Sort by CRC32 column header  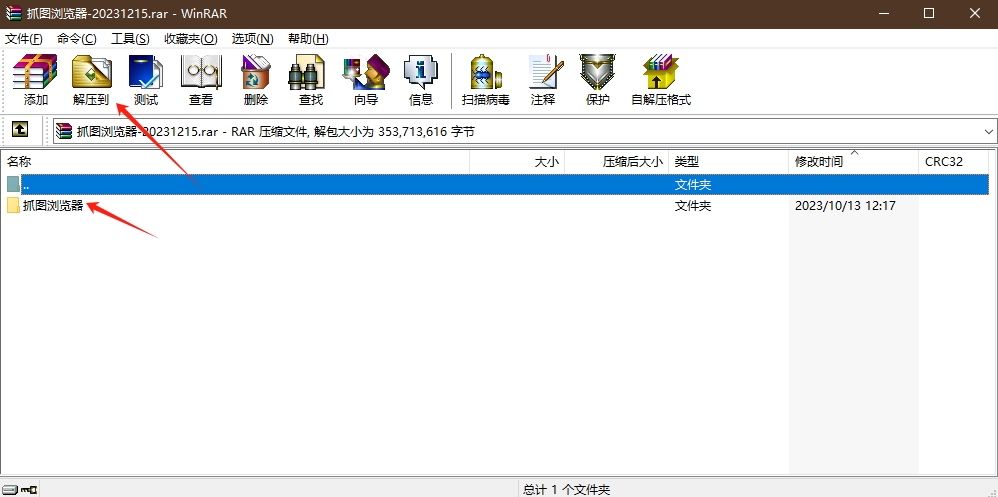point(953,162)
